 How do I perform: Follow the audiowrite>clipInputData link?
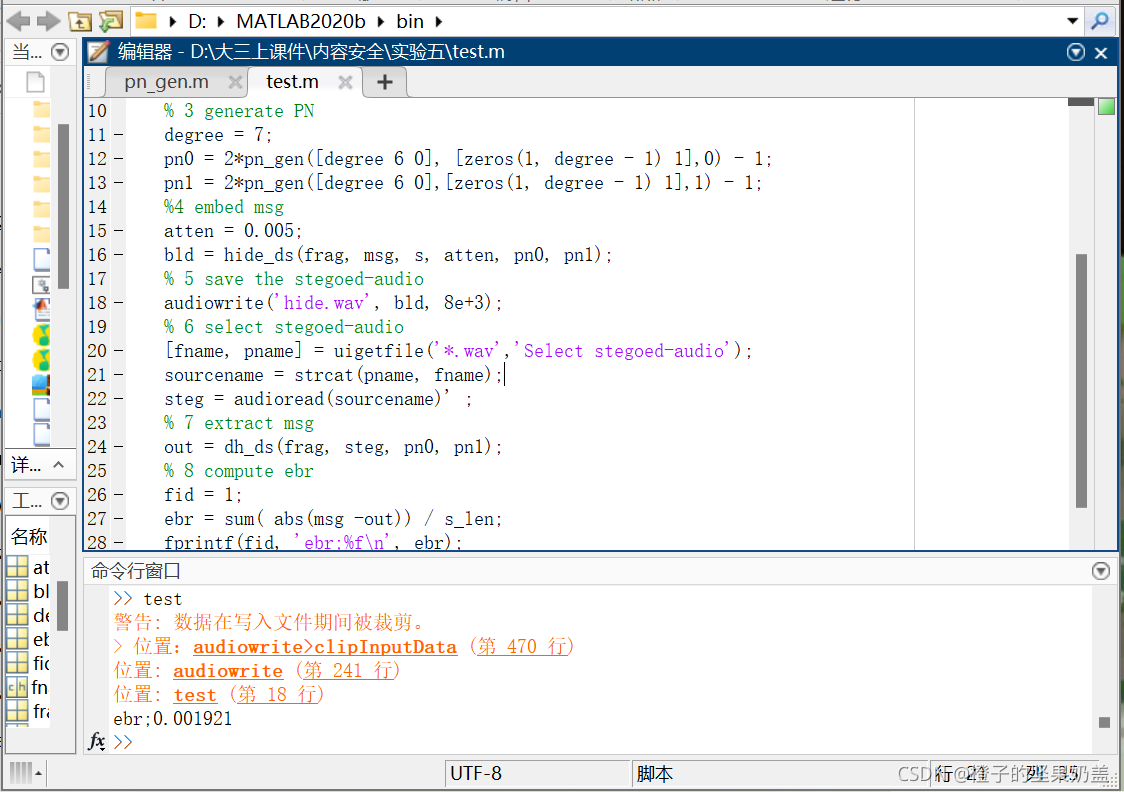tap(325, 647)
